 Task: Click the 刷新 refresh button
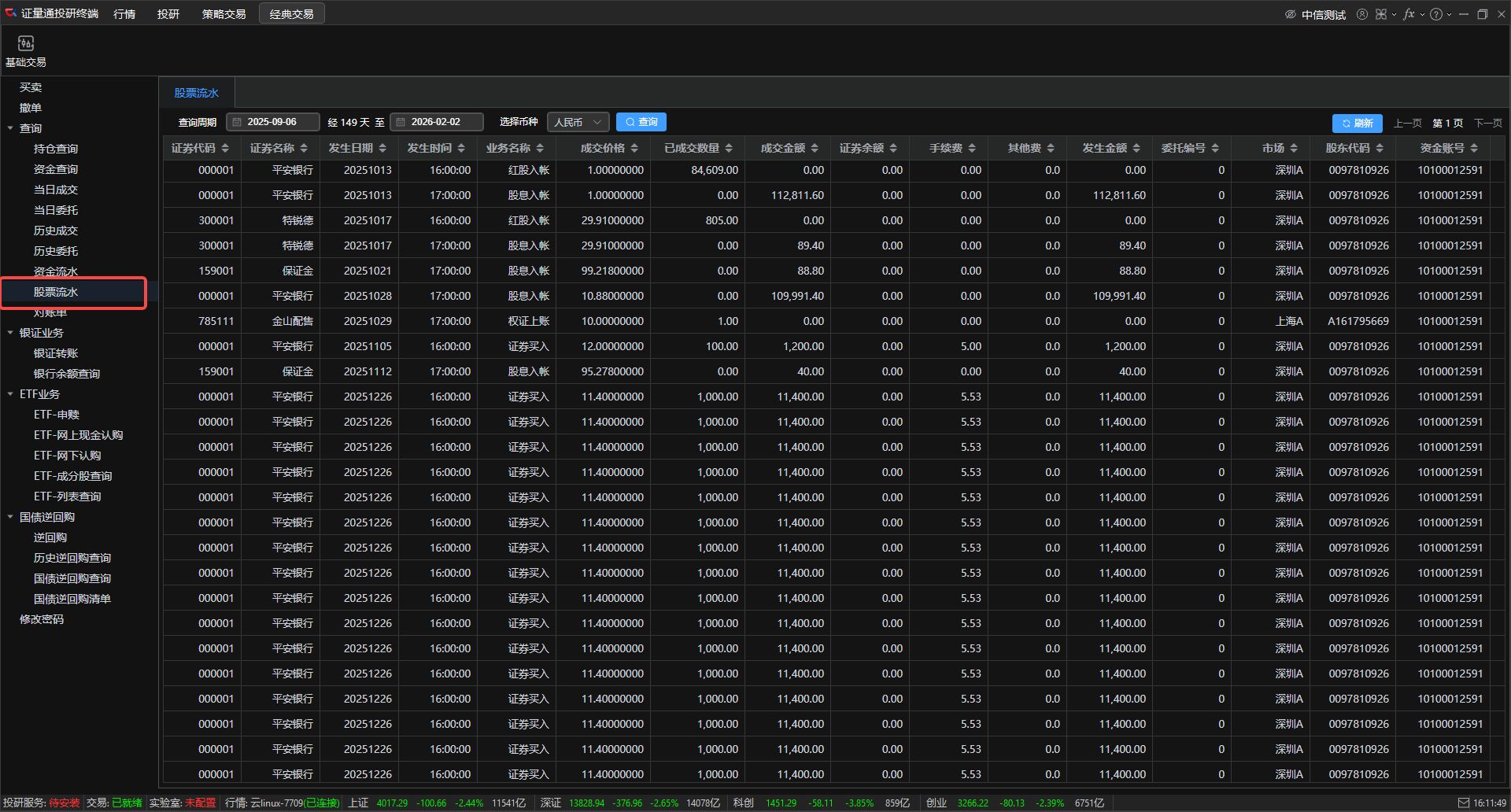(x=1357, y=123)
